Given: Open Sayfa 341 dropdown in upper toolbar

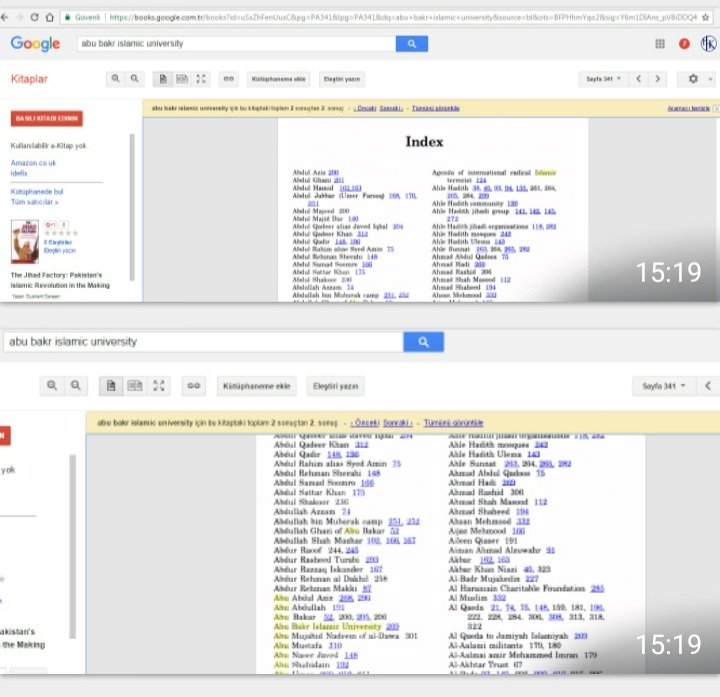Looking at the screenshot, I should pyautogui.click(x=603, y=79).
